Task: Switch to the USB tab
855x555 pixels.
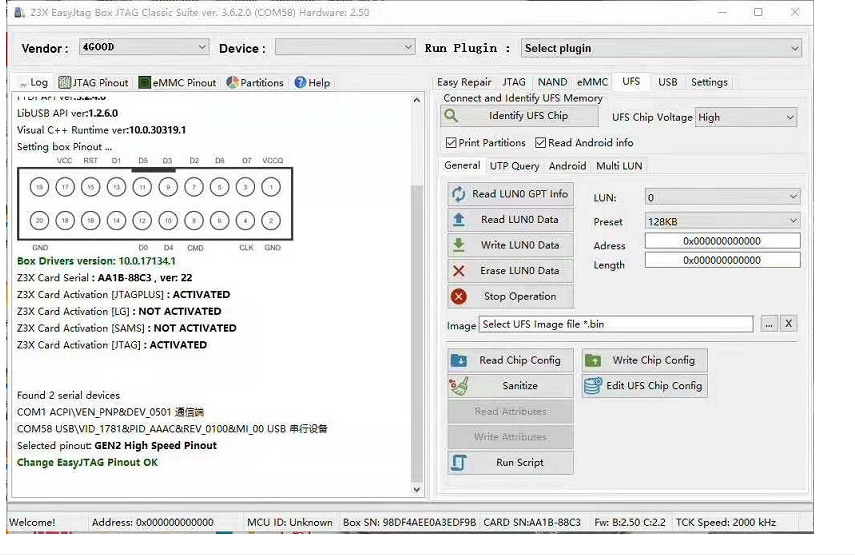Action: pyautogui.click(x=667, y=82)
